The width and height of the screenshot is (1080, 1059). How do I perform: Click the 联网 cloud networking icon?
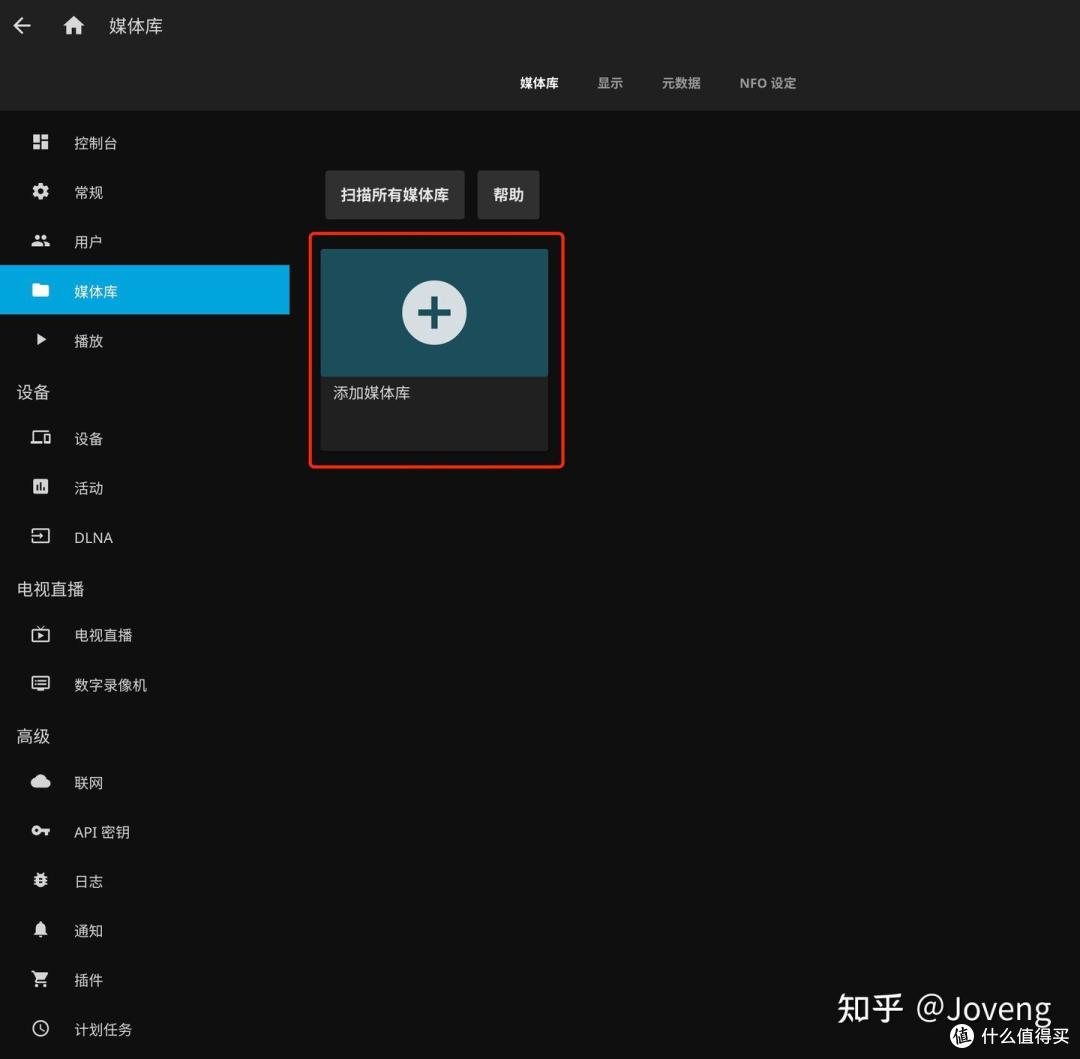pyautogui.click(x=40, y=781)
